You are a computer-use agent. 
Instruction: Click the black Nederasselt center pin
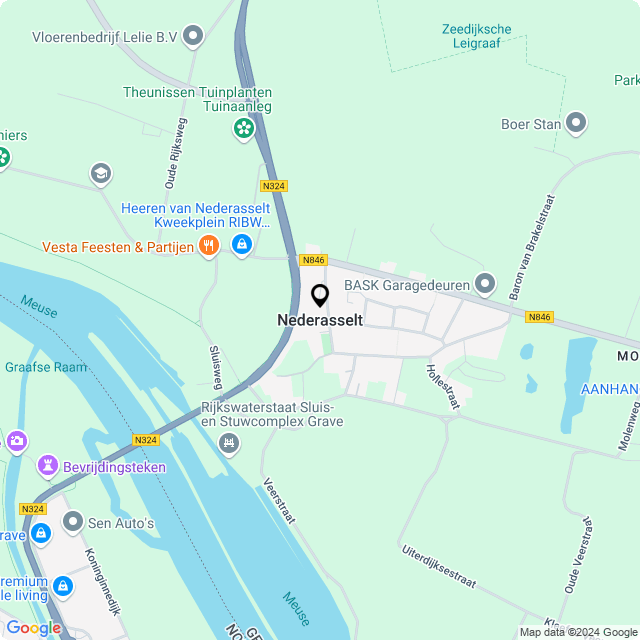(320, 296)
